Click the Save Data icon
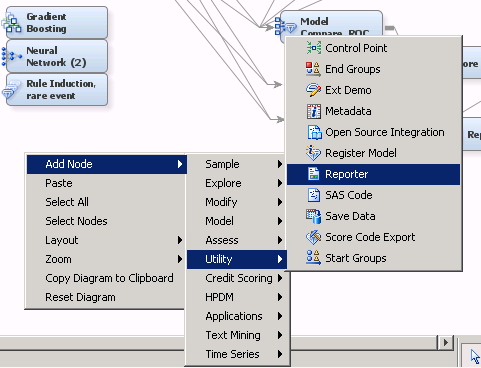This screenshot has width=481, height=368. 313,216
